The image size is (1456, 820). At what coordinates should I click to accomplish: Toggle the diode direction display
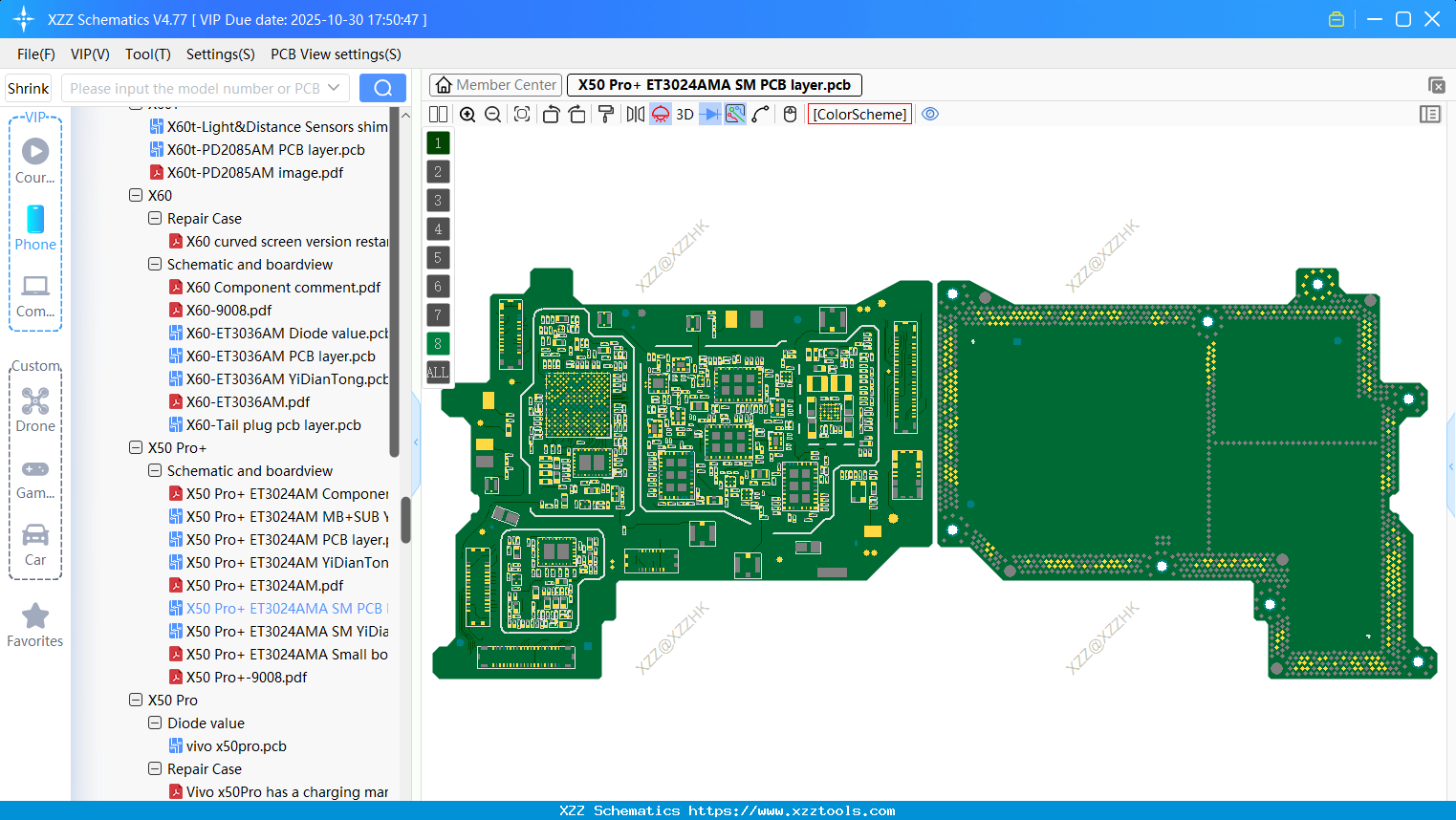click(708, 114)
